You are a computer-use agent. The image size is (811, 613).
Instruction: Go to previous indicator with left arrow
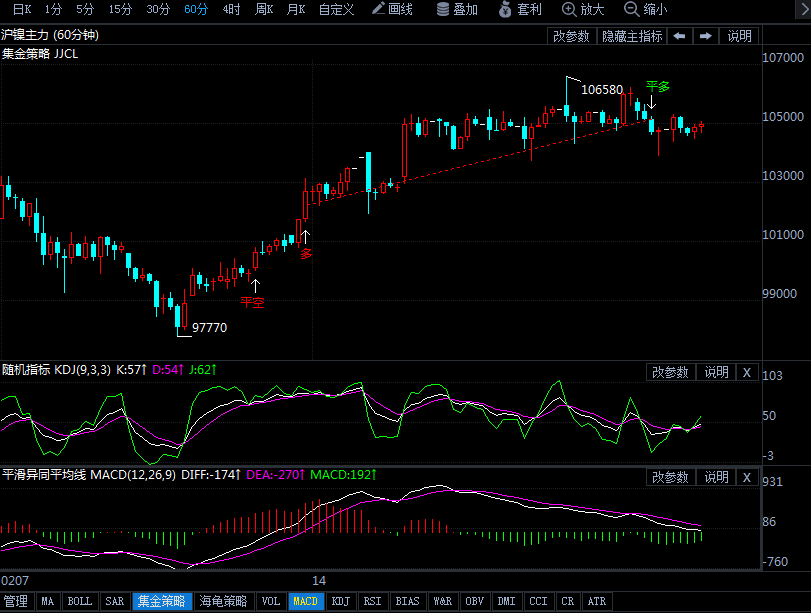(x=679, y=36)
